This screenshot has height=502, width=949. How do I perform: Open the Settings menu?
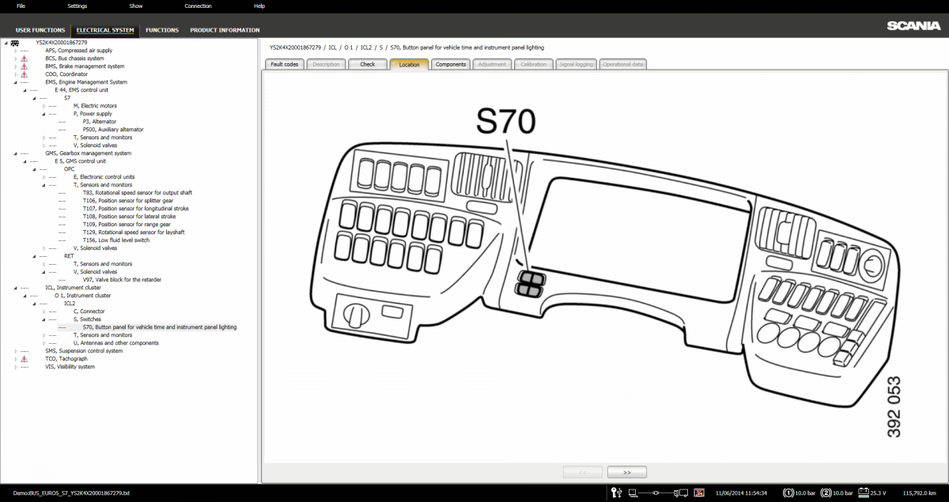pyautogui.click(x=77, y=6)
